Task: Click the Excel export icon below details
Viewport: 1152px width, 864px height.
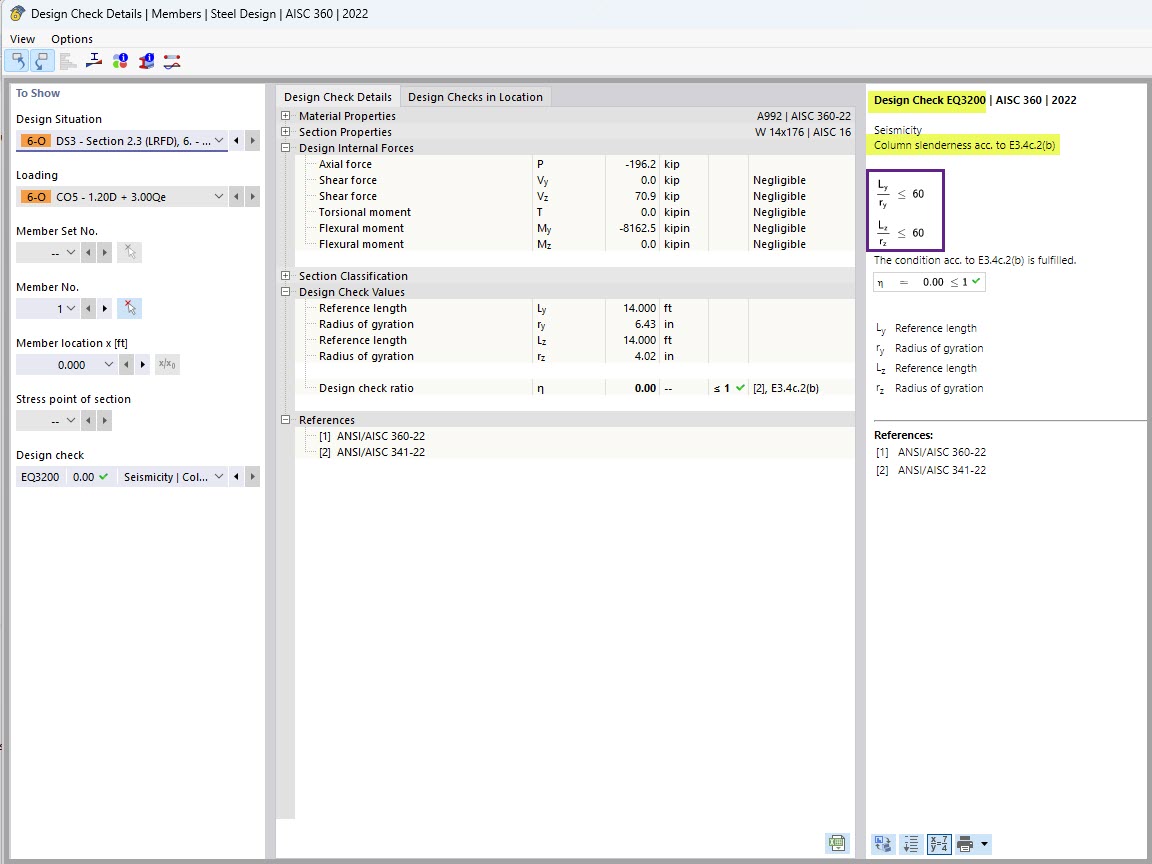Action: click(837, 843)
